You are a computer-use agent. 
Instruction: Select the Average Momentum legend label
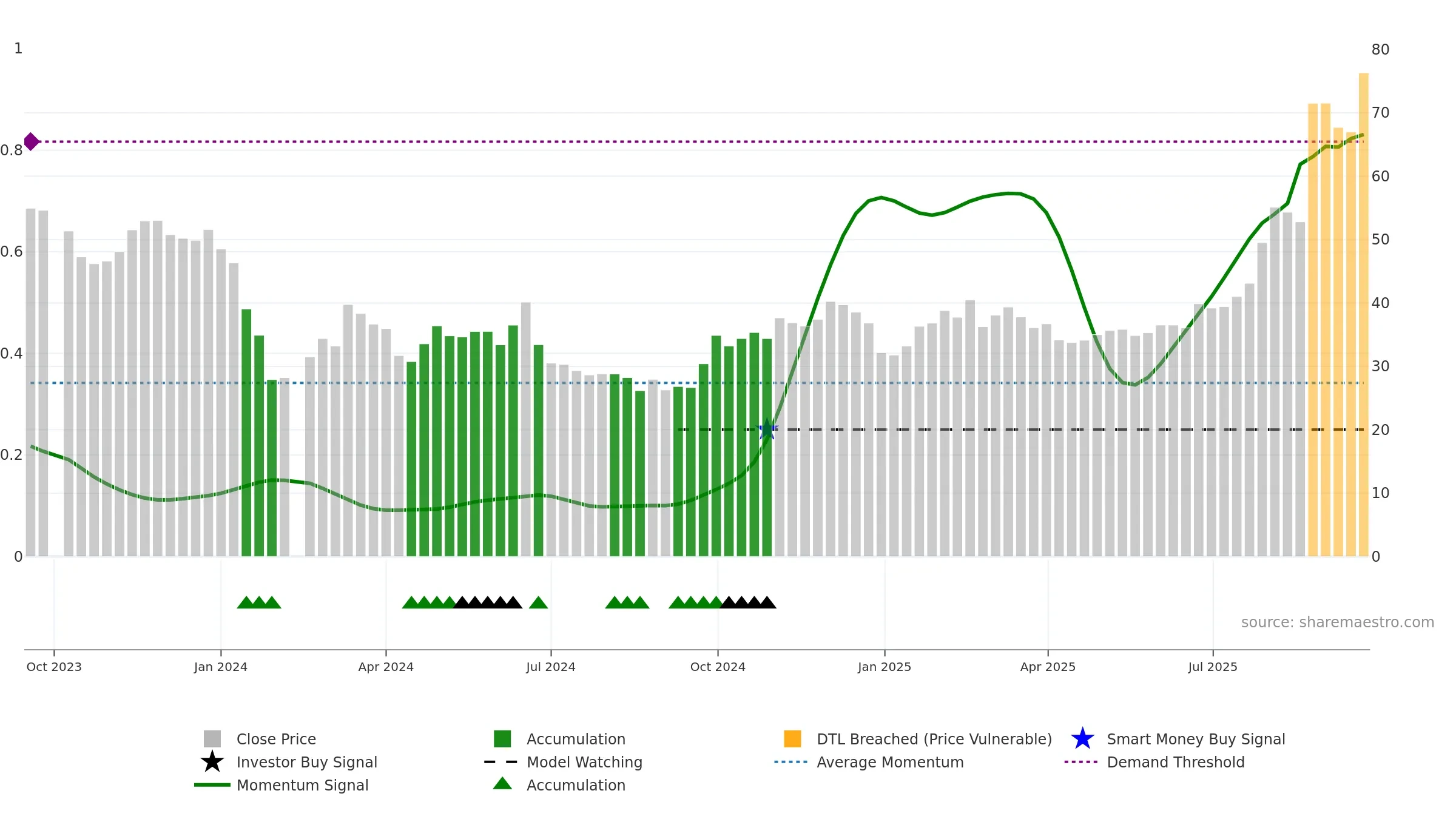point(890,762)
